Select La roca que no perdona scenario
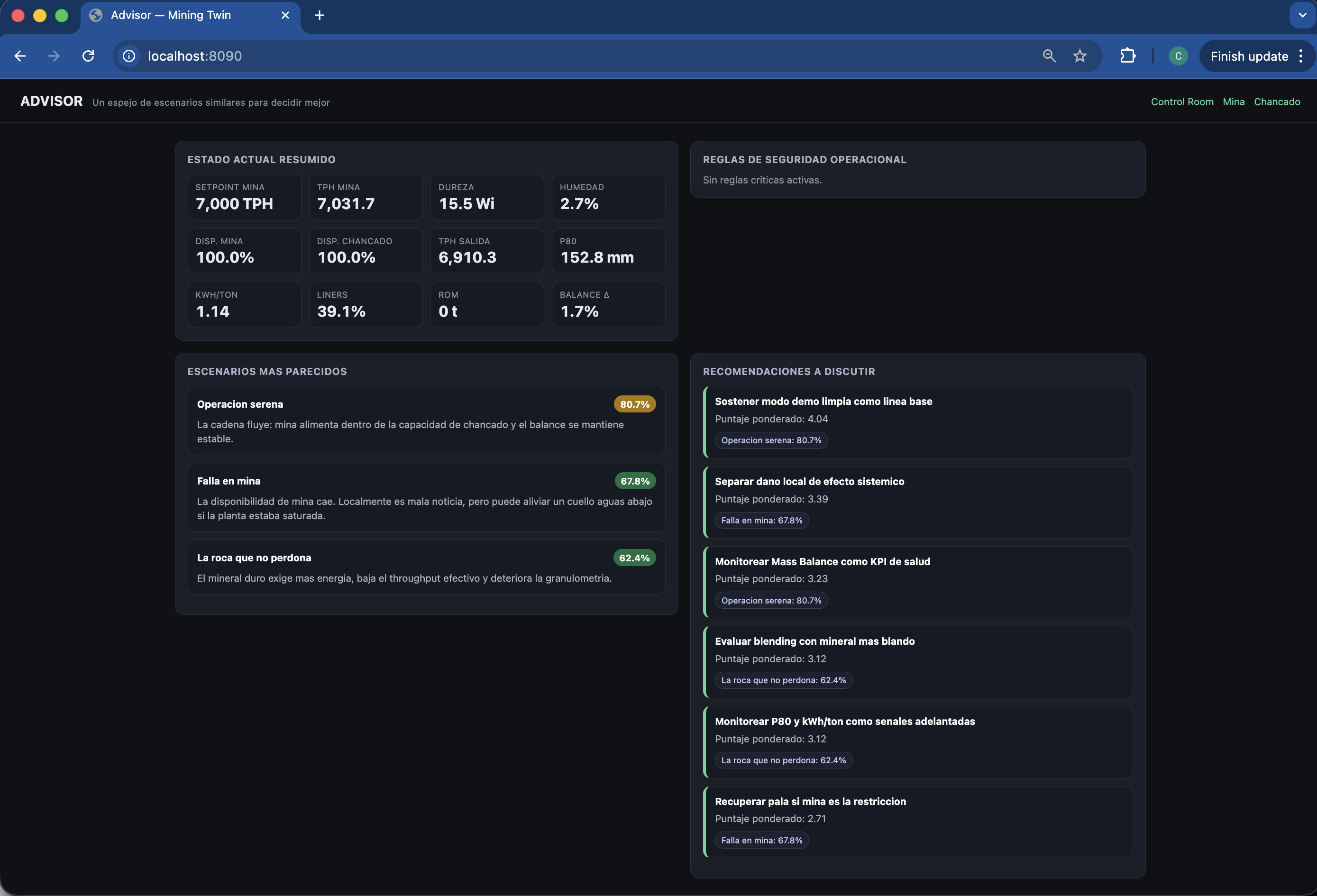1317x896 pixels. point(426,567)
